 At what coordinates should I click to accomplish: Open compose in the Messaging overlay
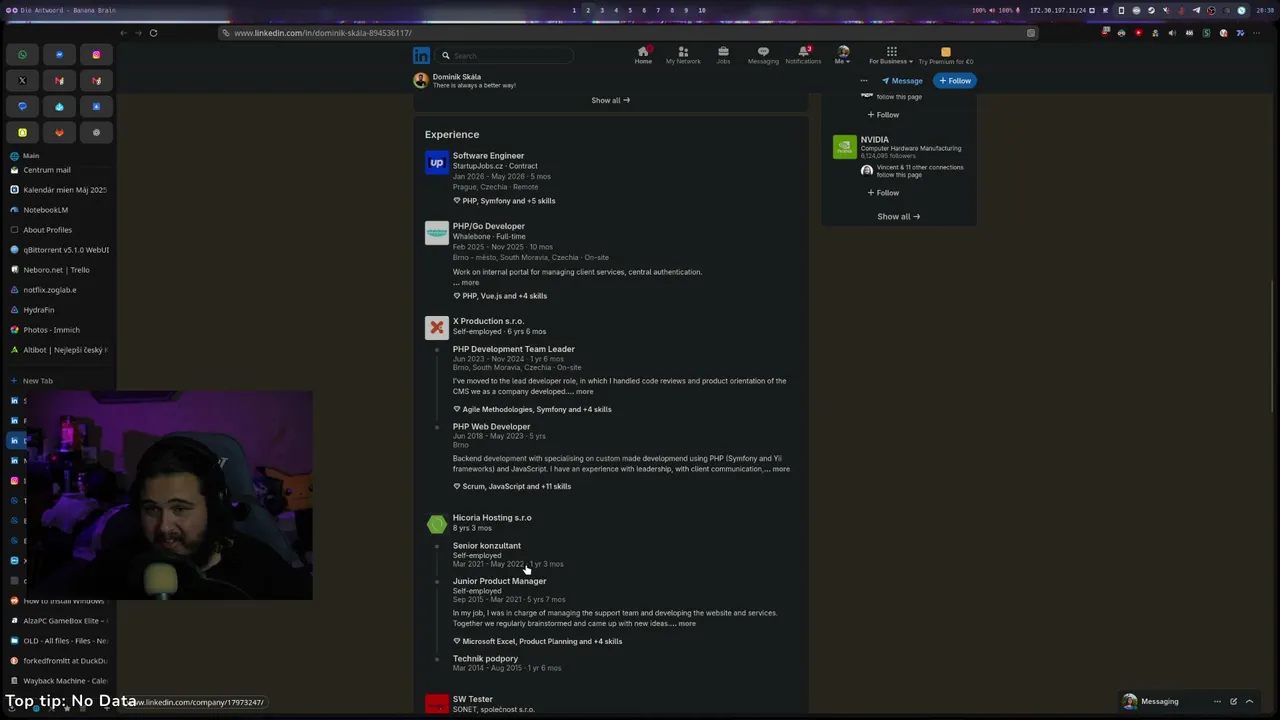(1233, 702)
